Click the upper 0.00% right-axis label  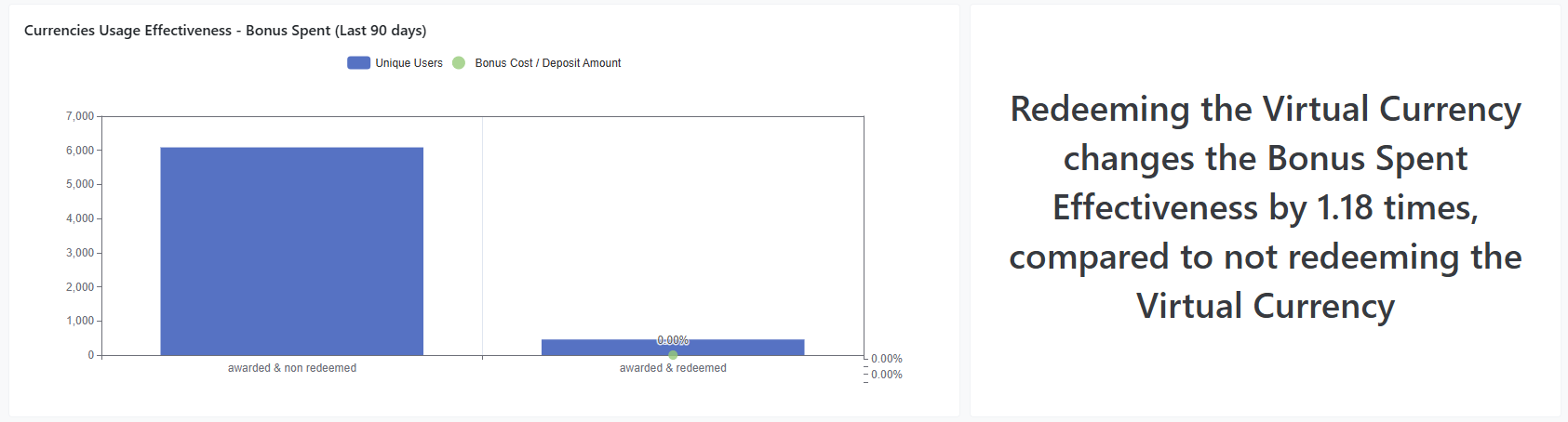click(887, 359)
